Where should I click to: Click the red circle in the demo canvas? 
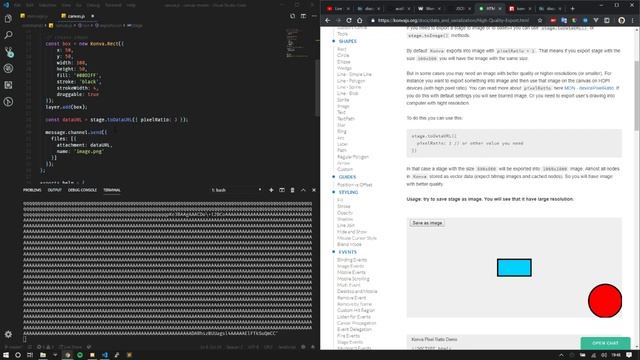coord(605,301)
